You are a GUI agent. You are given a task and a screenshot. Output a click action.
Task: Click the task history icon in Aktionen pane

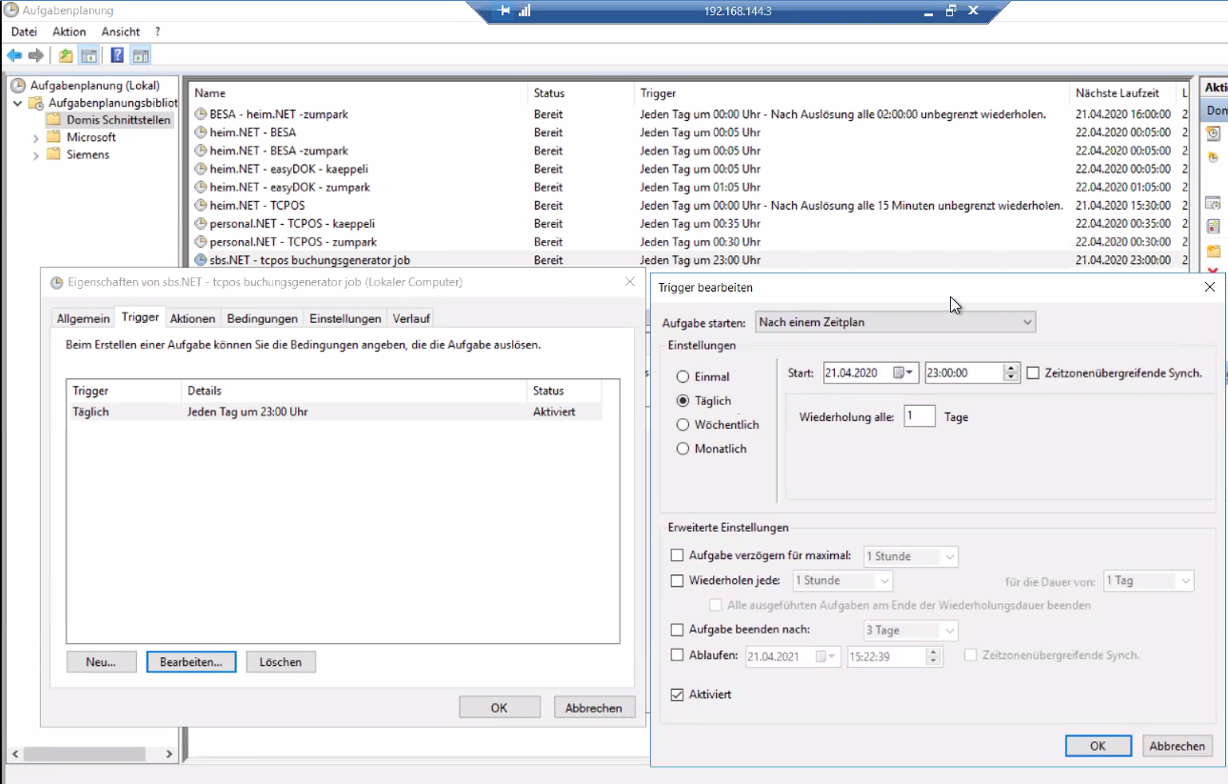(x=1213, y=227)
